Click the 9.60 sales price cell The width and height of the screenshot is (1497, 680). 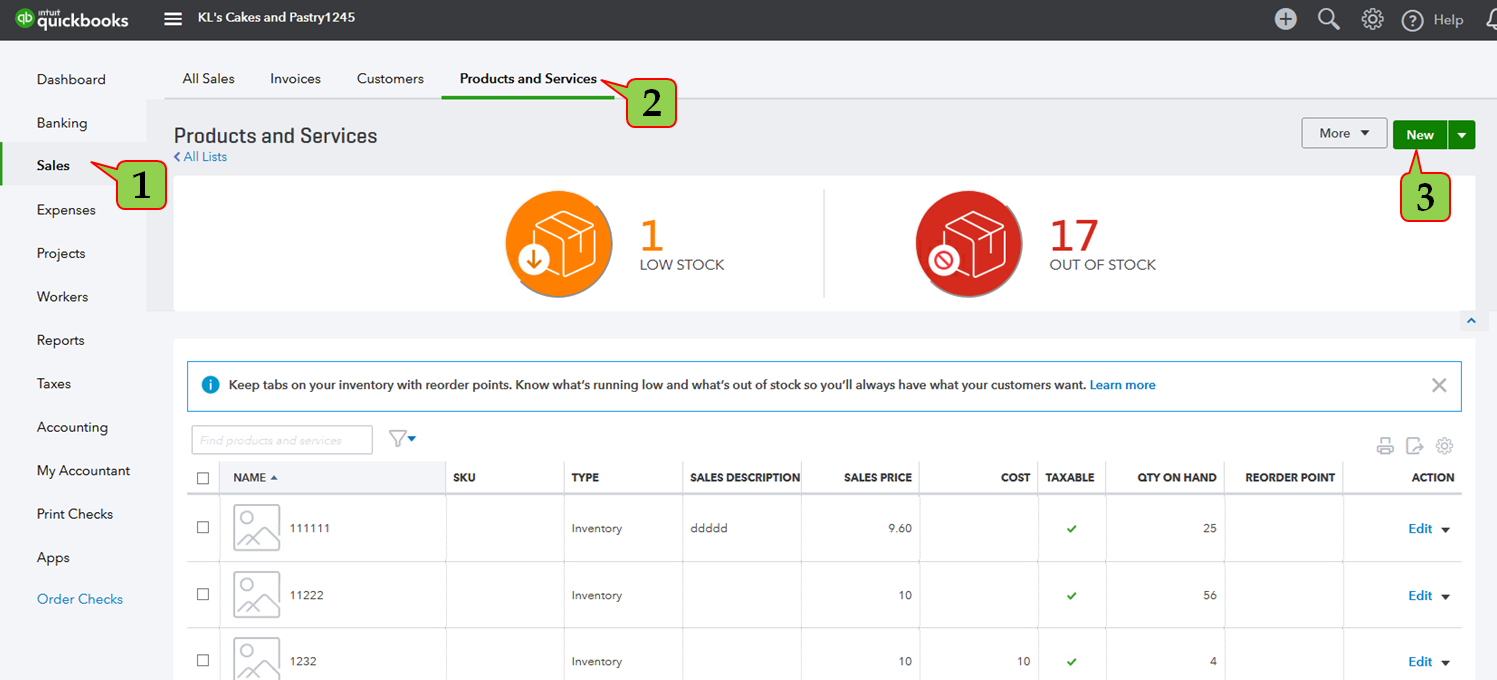(x=900, y=528)
